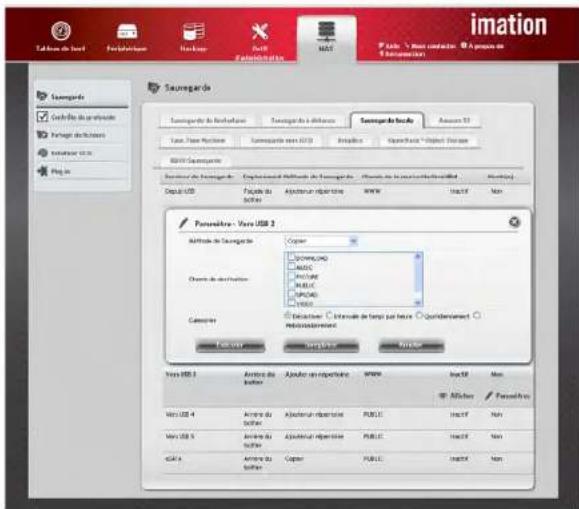The image size is (579, 509).
Task: Click the folder list scroll-down arrow
Action: (x=418, y=303)
